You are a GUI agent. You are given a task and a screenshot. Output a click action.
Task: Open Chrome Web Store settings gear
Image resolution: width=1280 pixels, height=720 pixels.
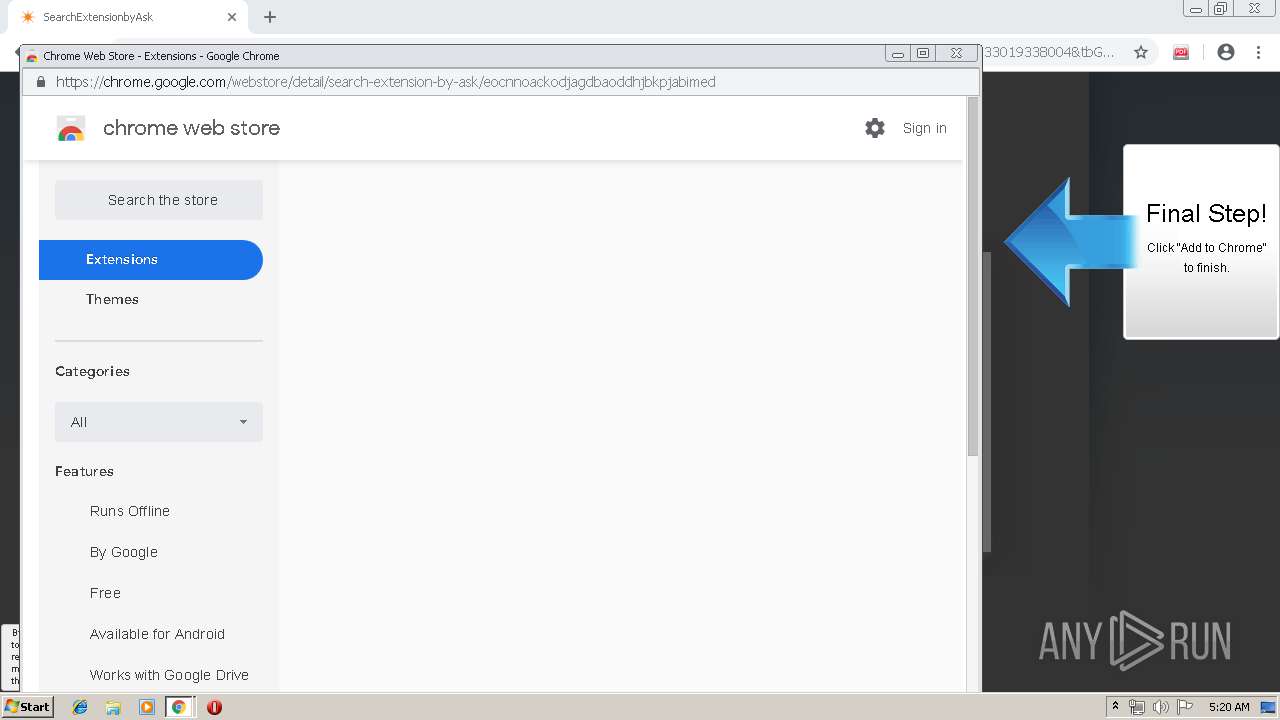pyautogui.click(x=875, y=128)
